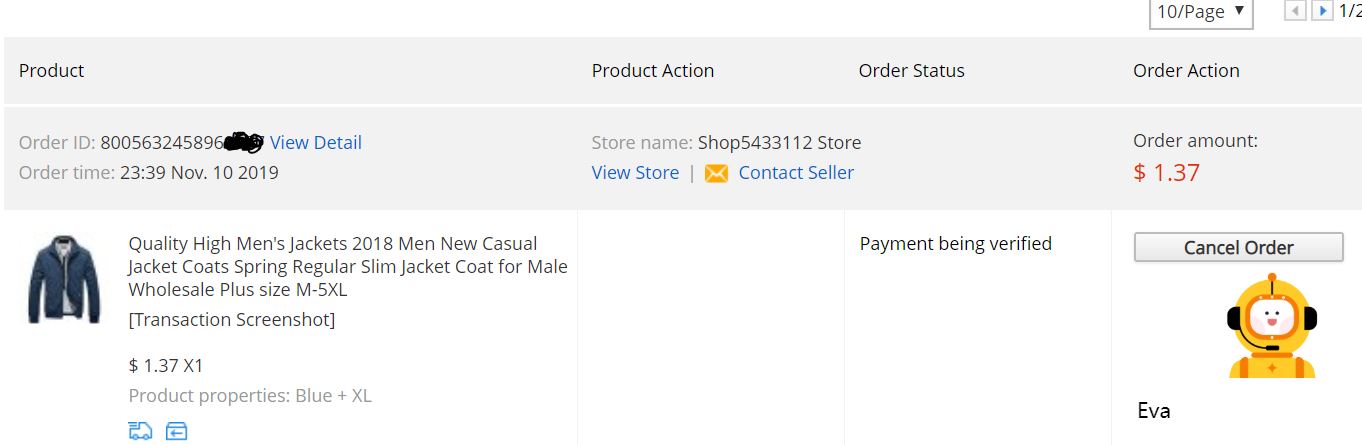Image resolution: width=1362 pixels, height=445 pixels.
Task: Open the Quality High Men's Jackets title
Action: 348,267
